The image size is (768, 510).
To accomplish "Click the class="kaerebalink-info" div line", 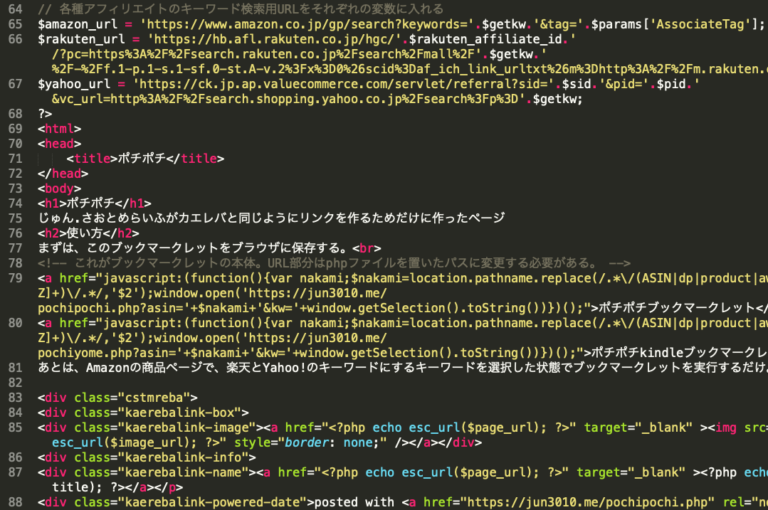I will pyautogui.click(x=147, y=458).
